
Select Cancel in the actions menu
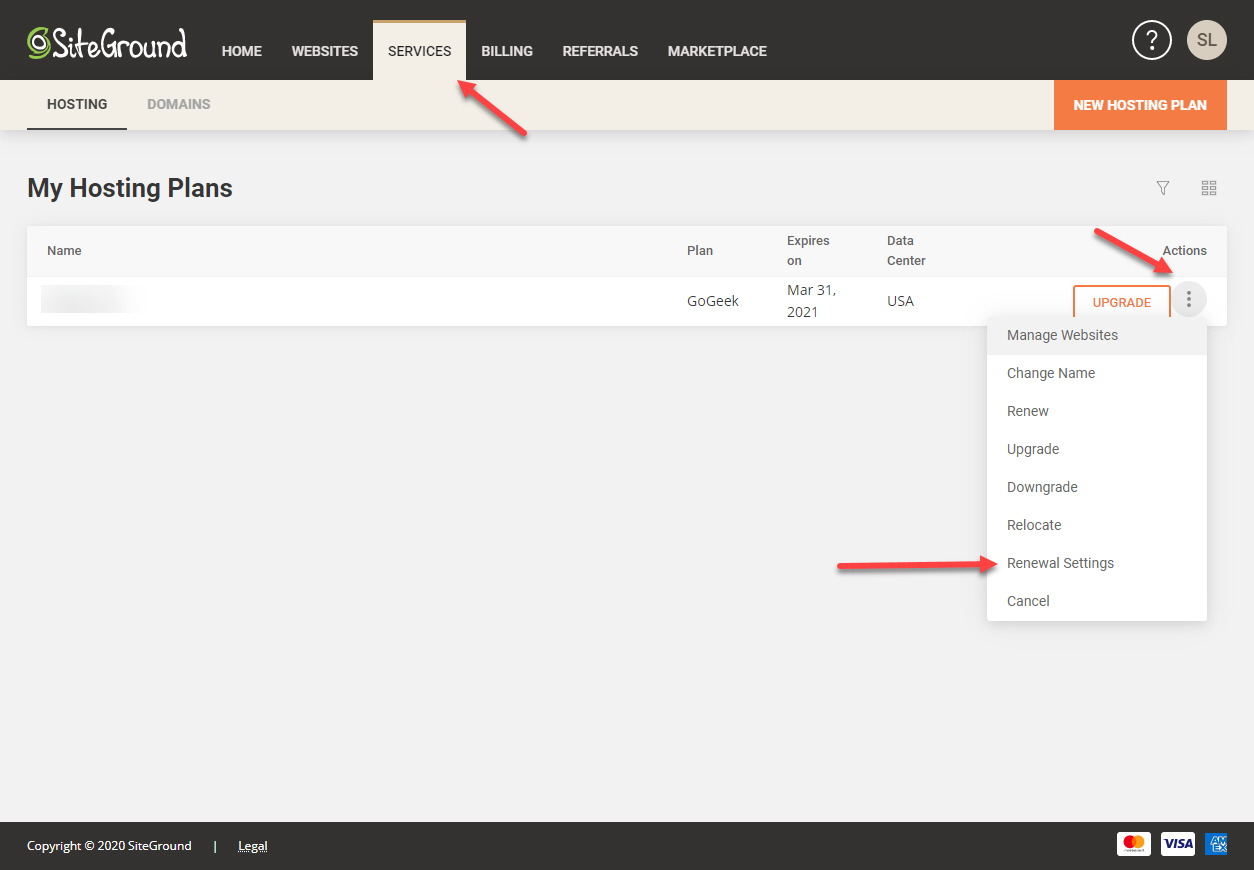click(1097, 601)
